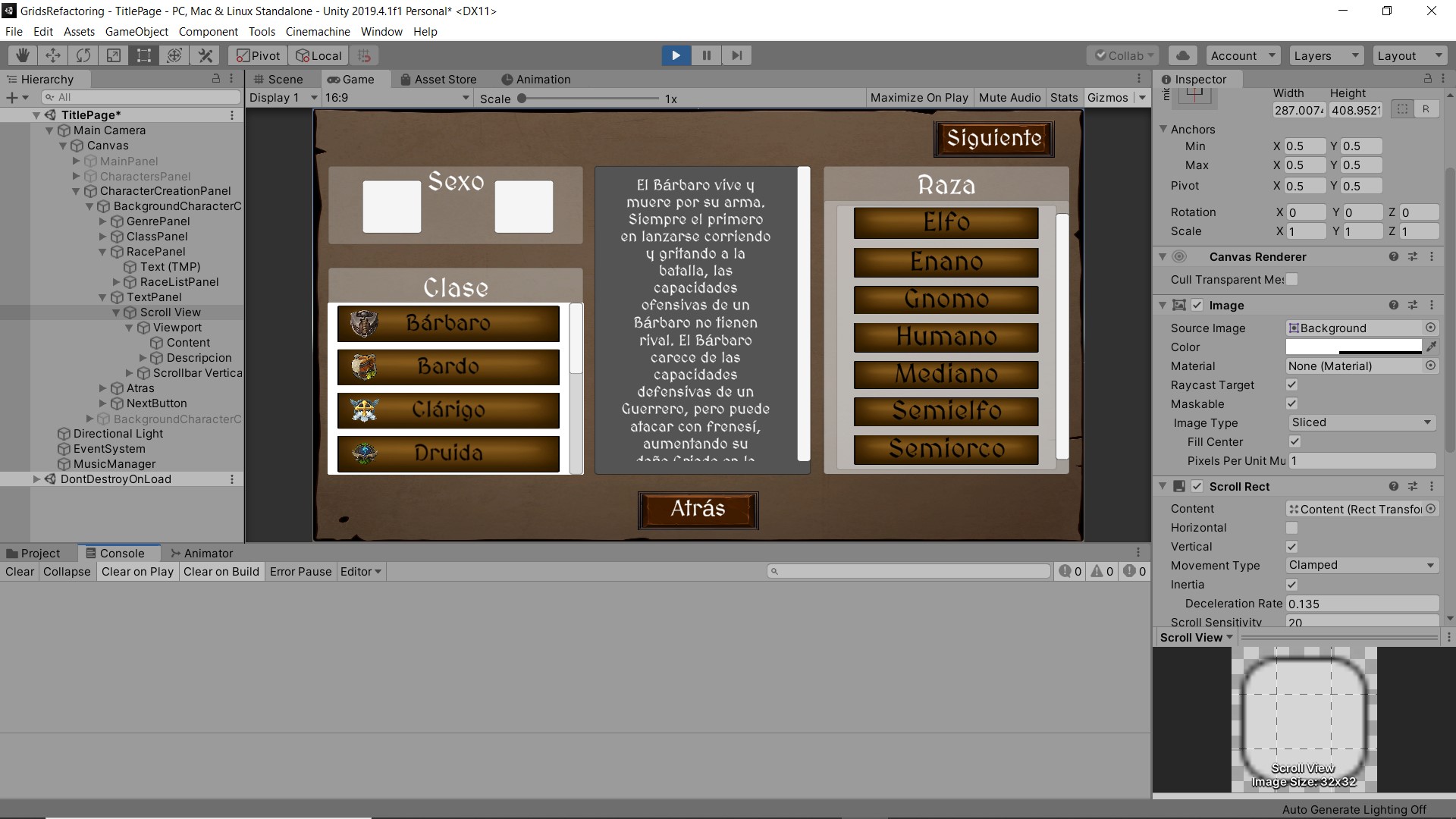This screenshot has width=1456, height=819.
Task: Click the Play button
Action: (x=676, y=55)
